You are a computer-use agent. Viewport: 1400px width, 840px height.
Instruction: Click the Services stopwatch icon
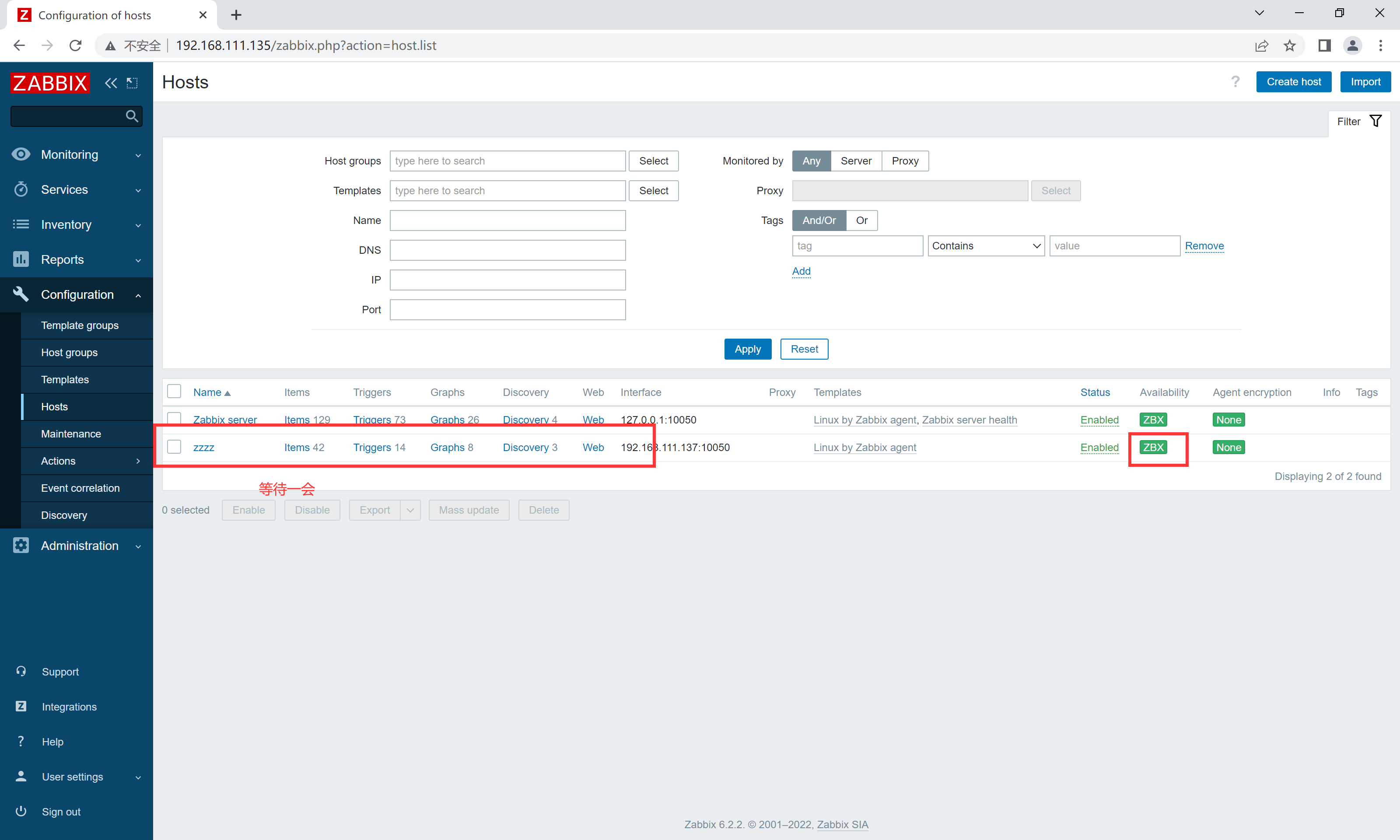[x=21, y=189]
